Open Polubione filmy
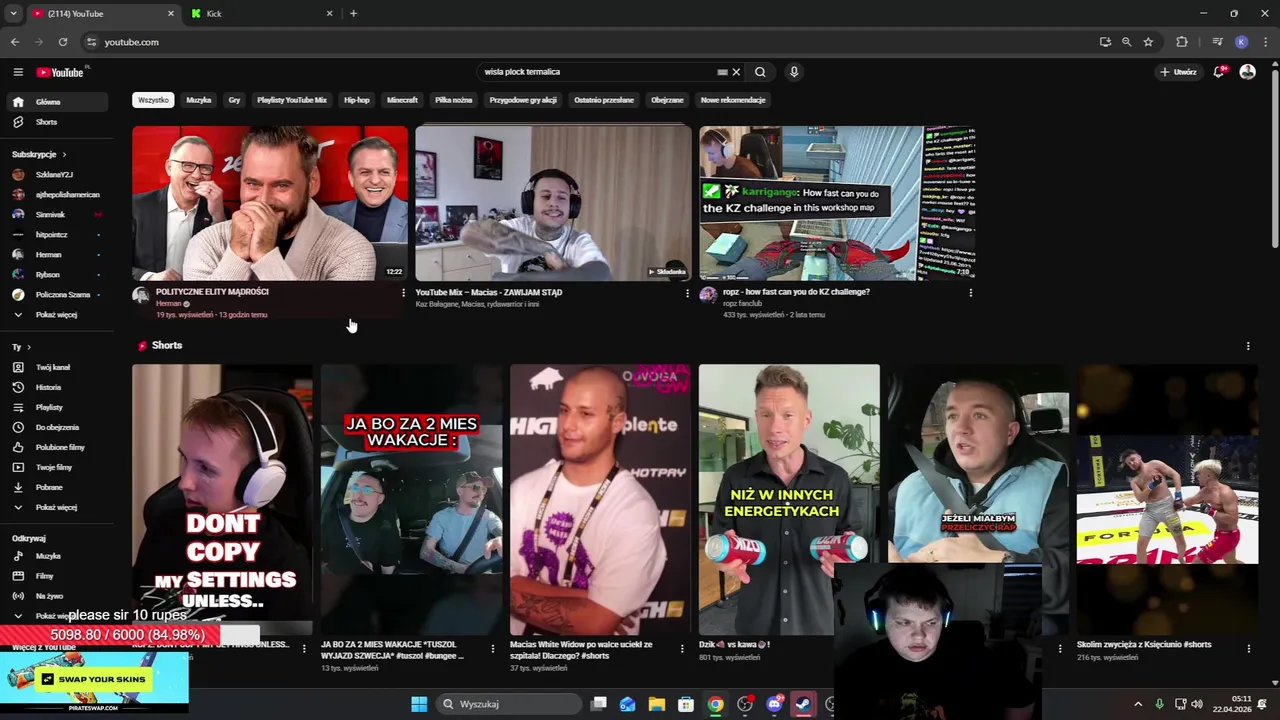 pos(58,447)
